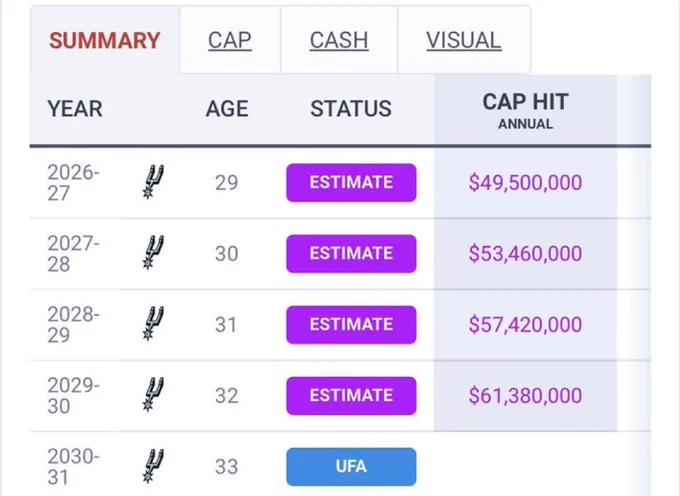Click the Spurs logo in 2030-31 row
680x496 pixels.
click(153, 466)
